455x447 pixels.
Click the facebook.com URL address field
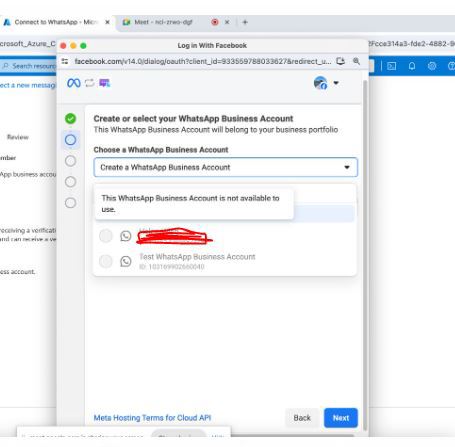pyautogui.click(x=203, y=61)
